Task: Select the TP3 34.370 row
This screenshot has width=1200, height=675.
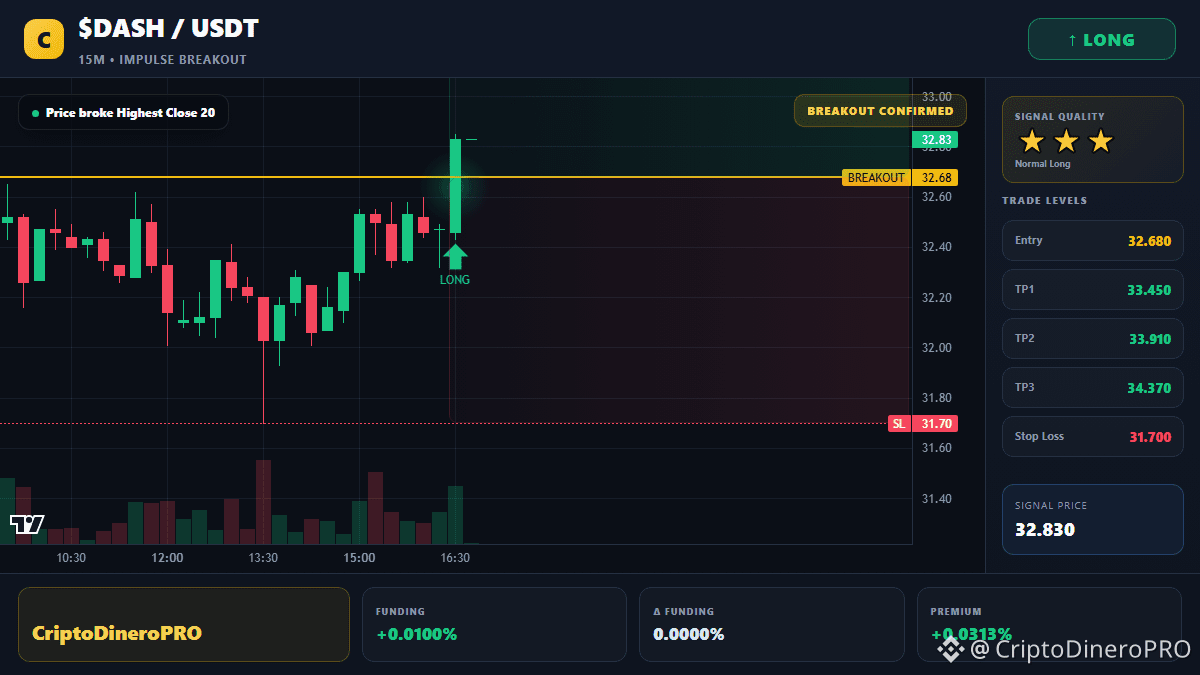Action: (x=1092, y=387)
